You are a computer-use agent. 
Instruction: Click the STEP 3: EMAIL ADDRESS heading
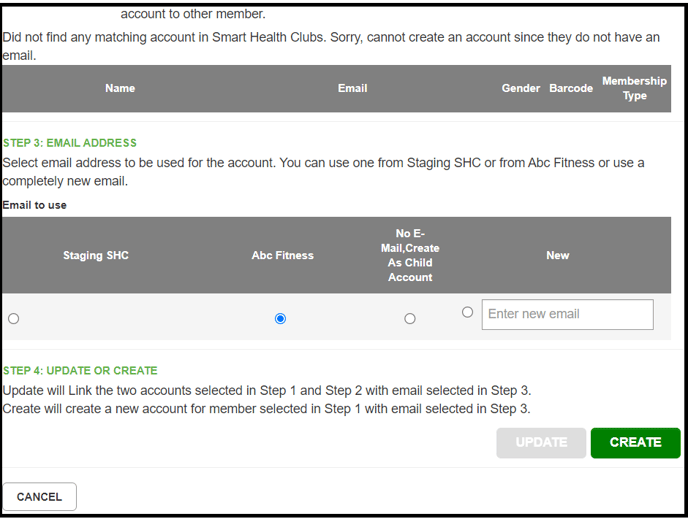[70, 143]
